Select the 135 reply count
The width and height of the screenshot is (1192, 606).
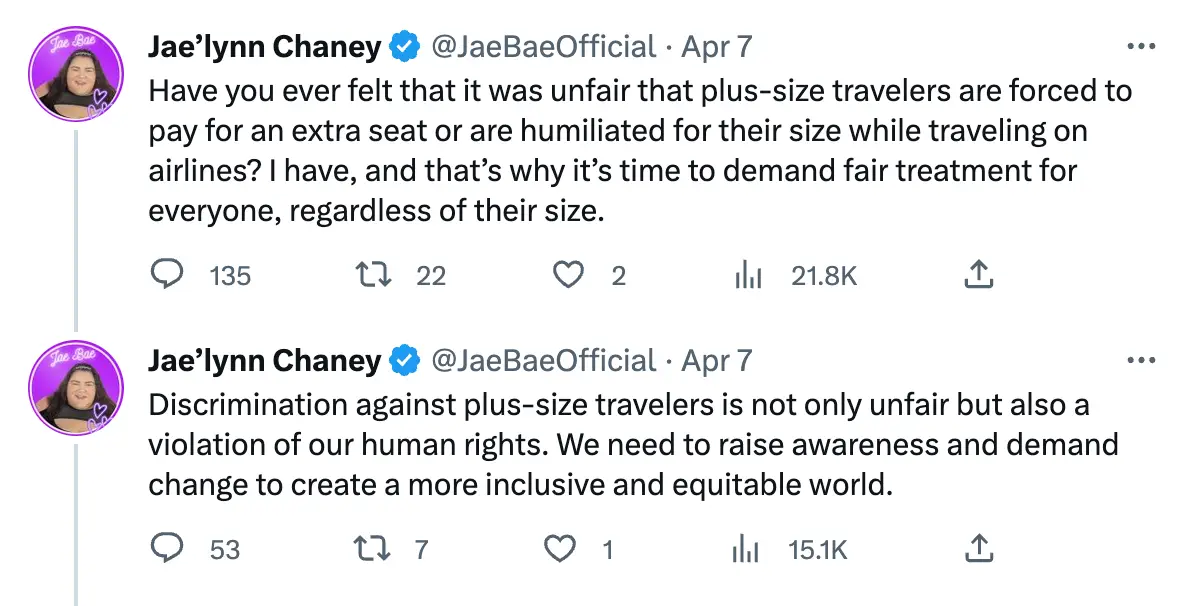pyautogui.click(x=229, y=275)
